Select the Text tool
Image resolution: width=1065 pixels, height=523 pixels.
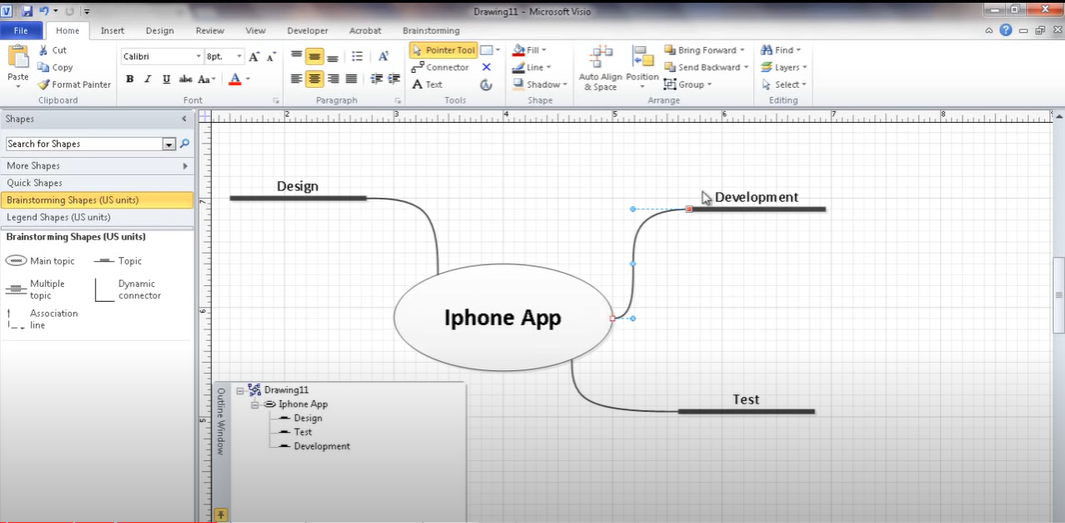427,84
